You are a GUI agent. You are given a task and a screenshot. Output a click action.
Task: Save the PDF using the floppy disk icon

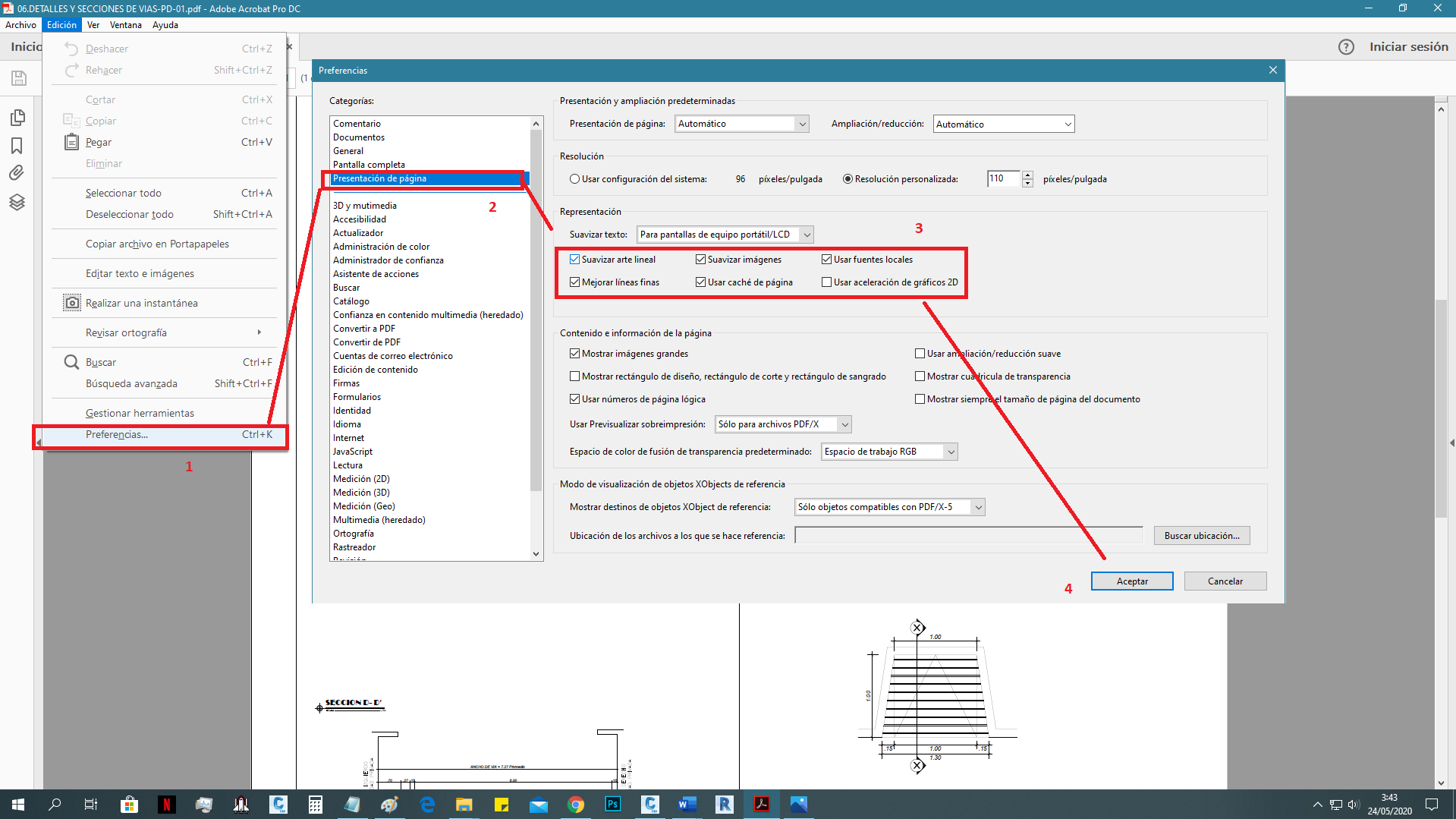tap(17, 77)
